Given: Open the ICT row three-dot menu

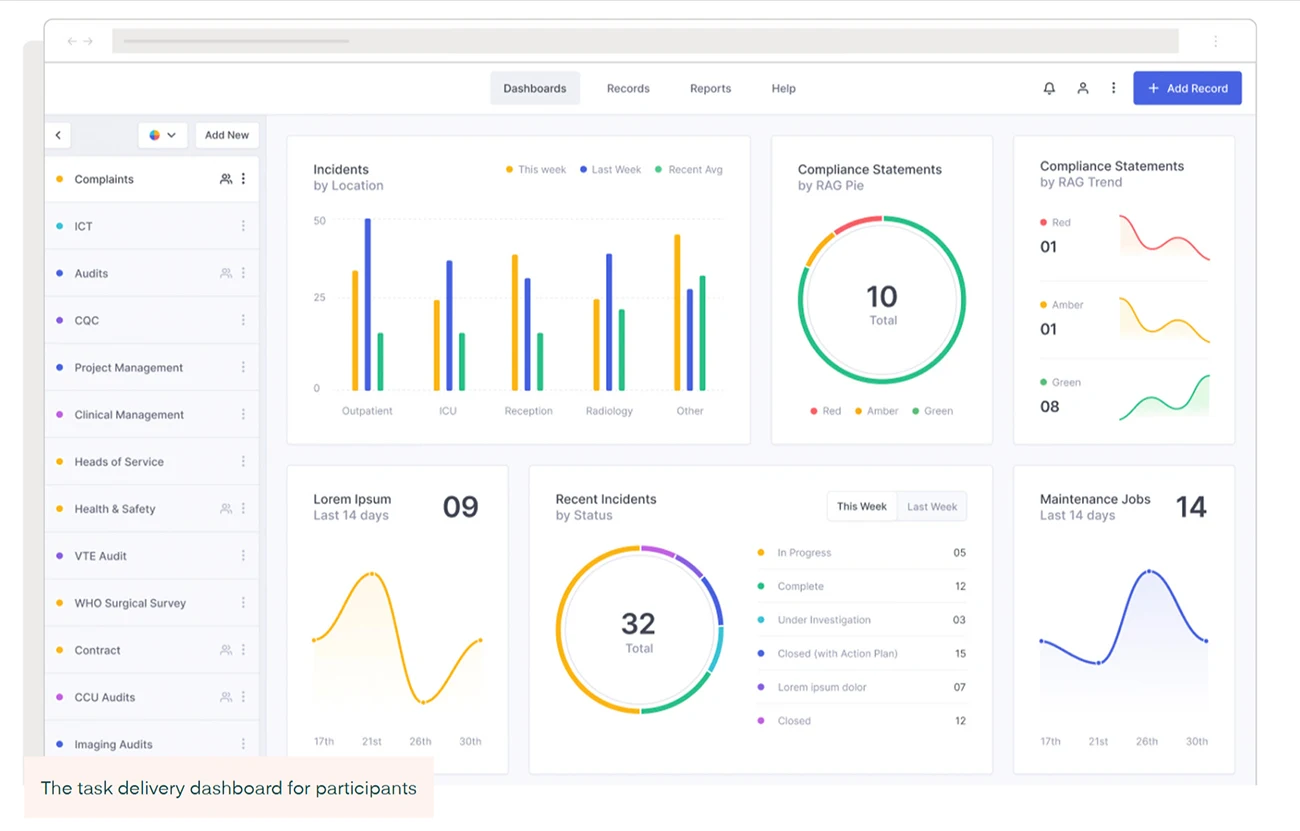Looking at the screenshot, I should (x=243, y=226).
